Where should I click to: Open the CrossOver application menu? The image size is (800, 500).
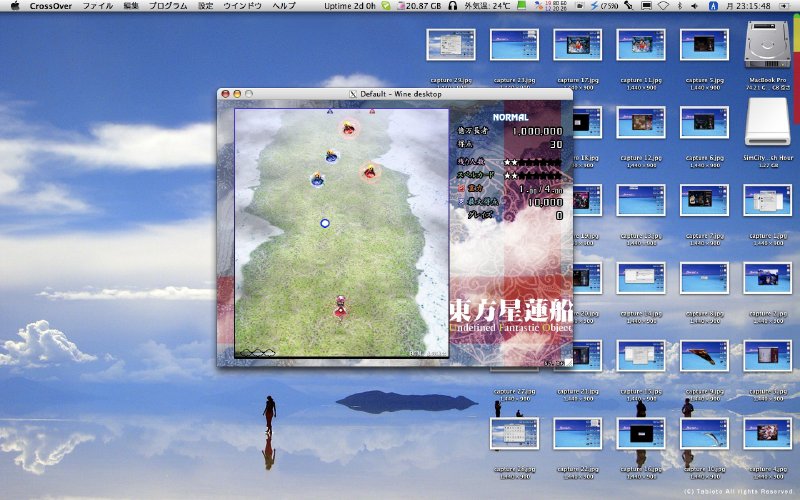(x=51, y=6)
